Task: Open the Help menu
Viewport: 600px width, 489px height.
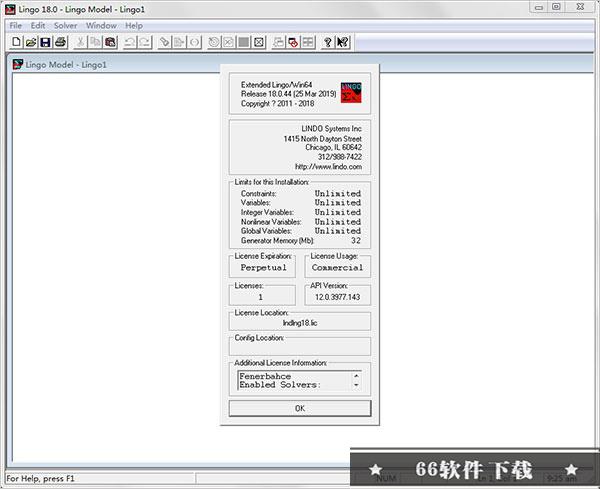Action: point(134,26)
